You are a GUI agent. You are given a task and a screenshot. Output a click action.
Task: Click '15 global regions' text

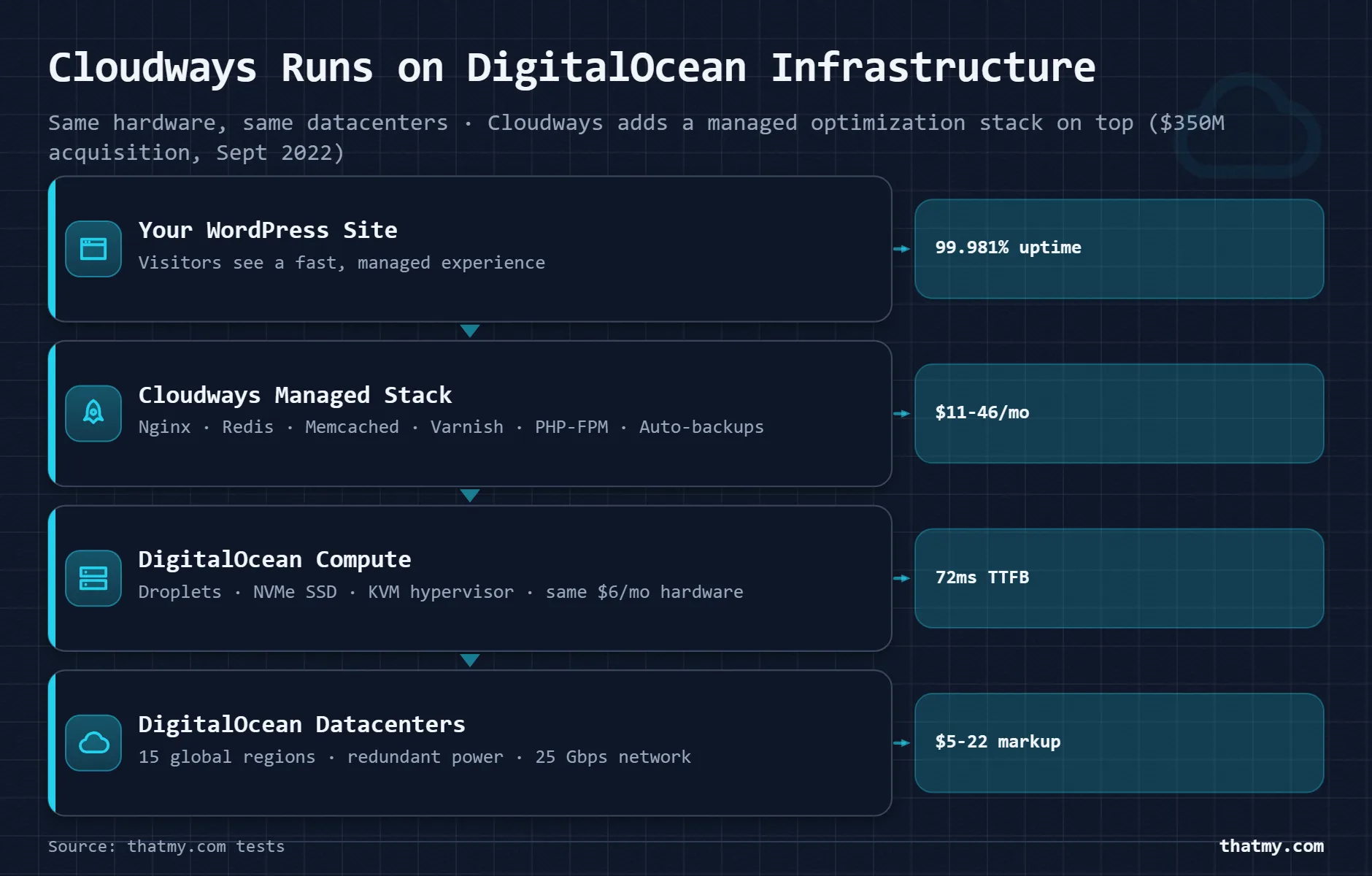click(227, 757)
